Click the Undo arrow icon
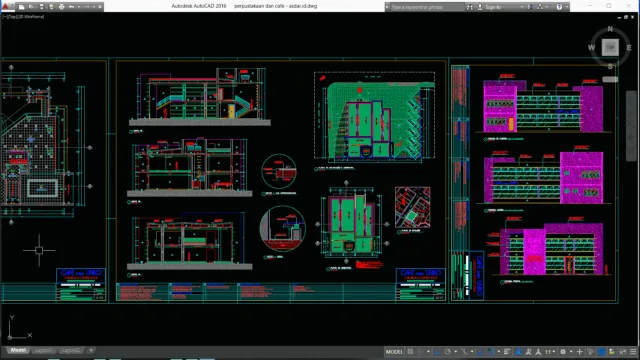This screenshot has width=640, height=360. point(71,7)
